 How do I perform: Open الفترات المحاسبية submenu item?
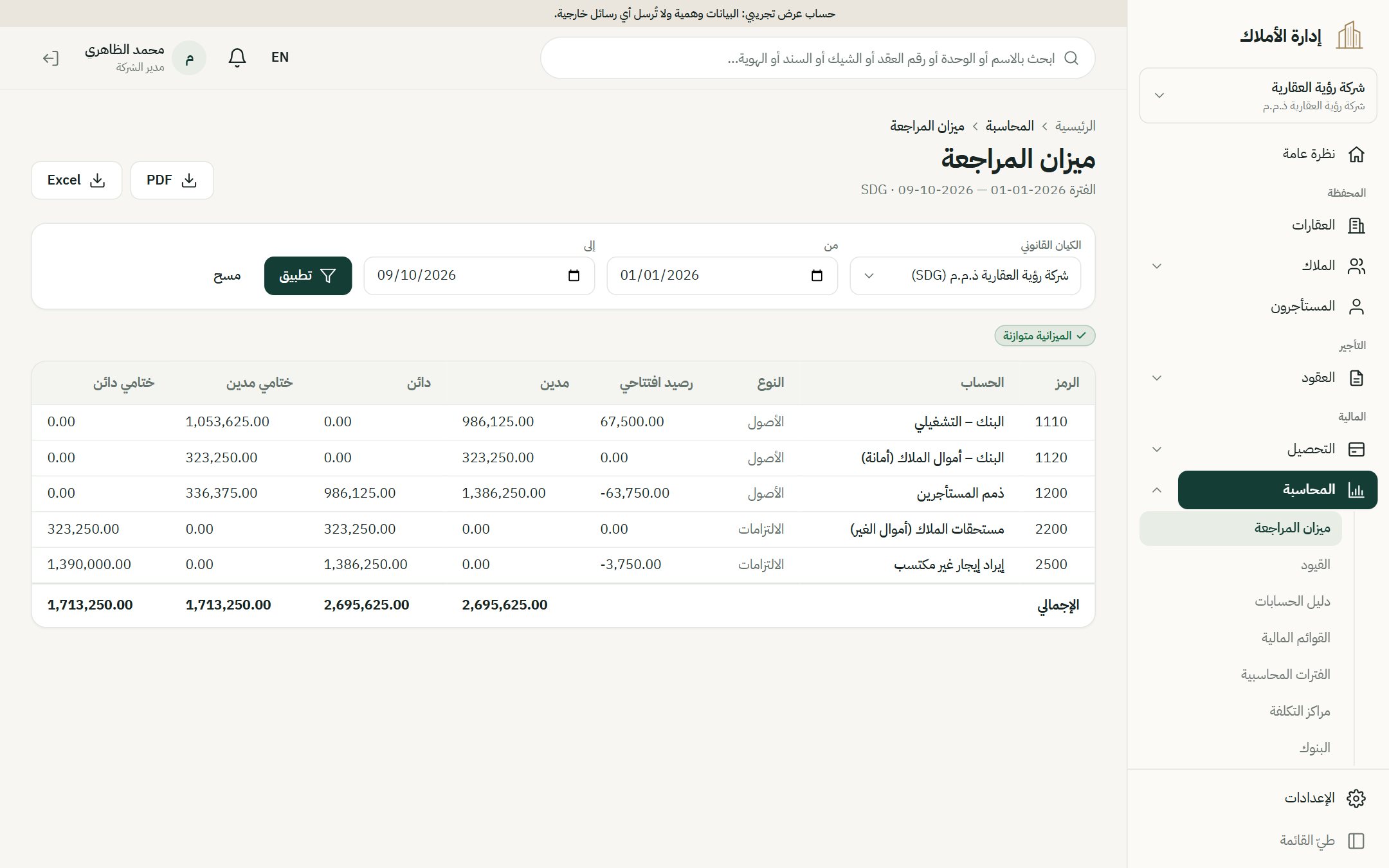coord(1240,675)
